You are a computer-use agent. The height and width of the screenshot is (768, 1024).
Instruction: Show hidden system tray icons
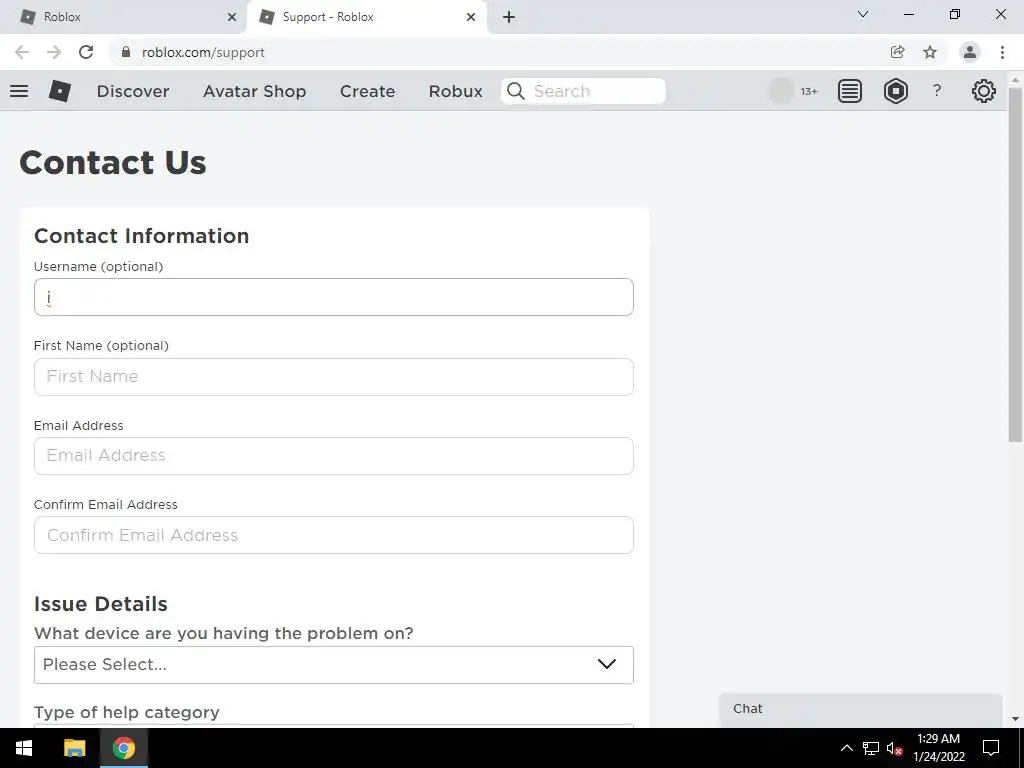846,748
